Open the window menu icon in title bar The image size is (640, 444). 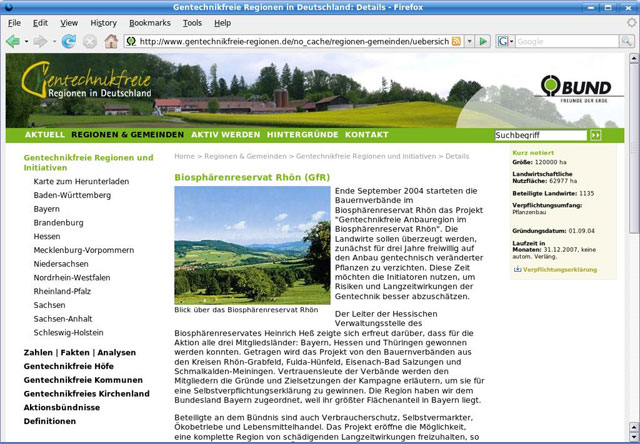7,7
